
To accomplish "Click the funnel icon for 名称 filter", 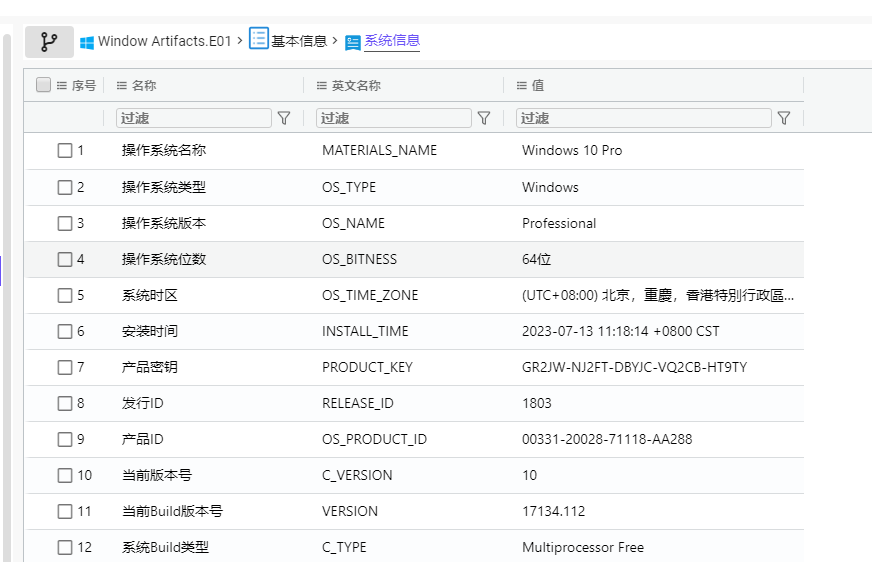I will click(284, 118).
